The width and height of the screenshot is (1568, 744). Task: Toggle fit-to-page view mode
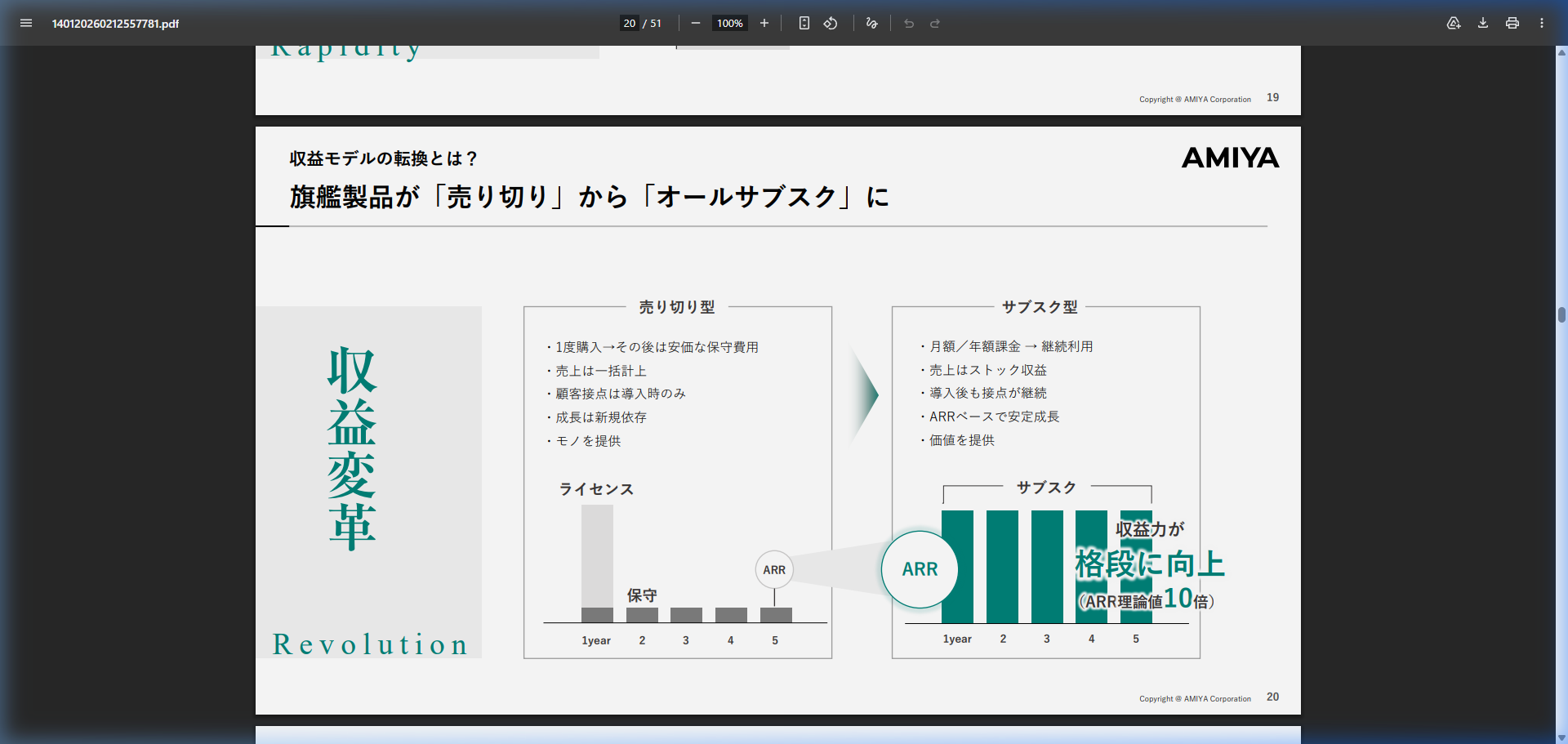[804, 23]
